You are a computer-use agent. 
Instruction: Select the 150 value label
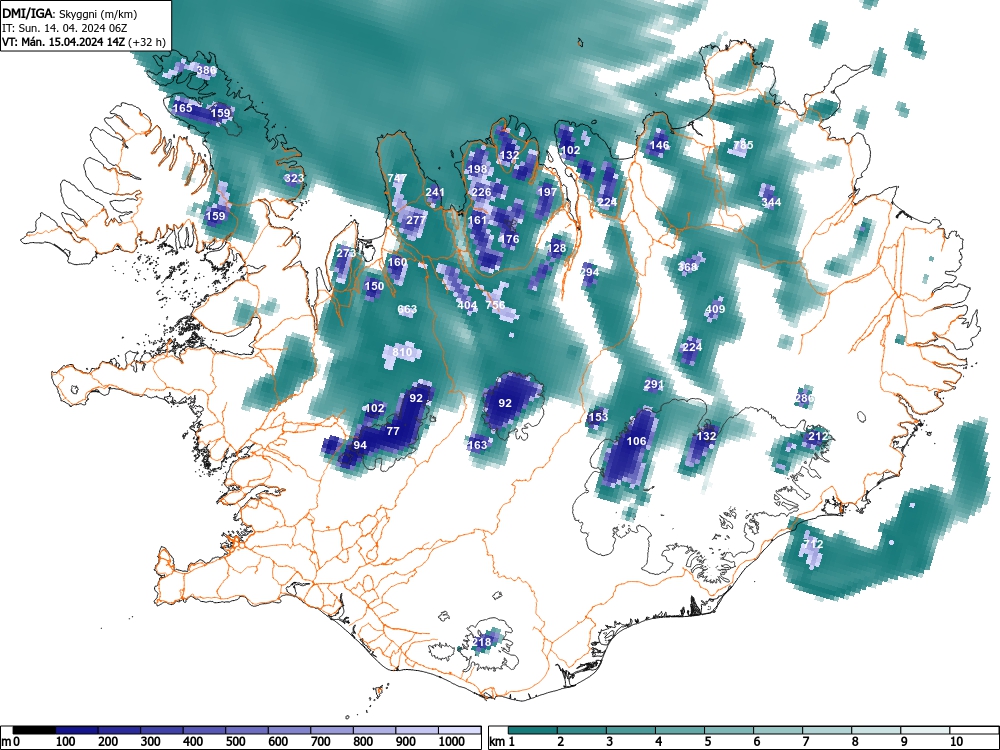(374, 286)
